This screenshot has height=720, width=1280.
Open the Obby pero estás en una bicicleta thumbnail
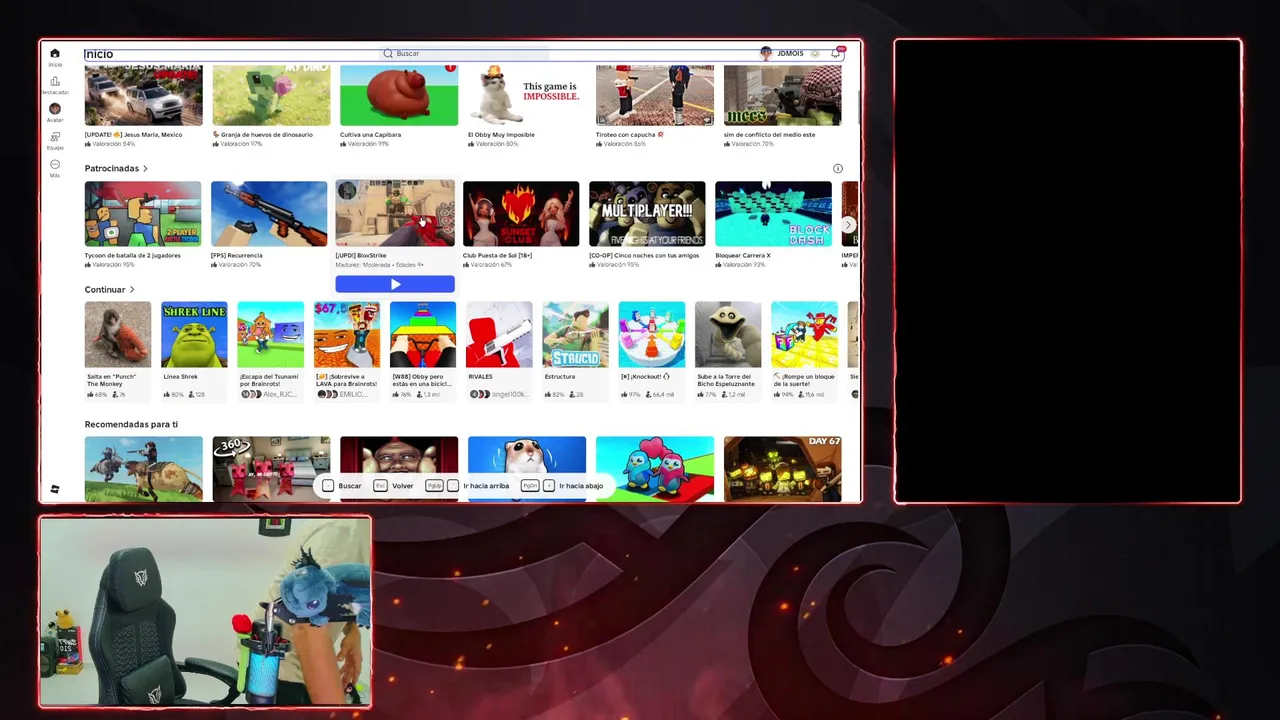pos(423,334)
